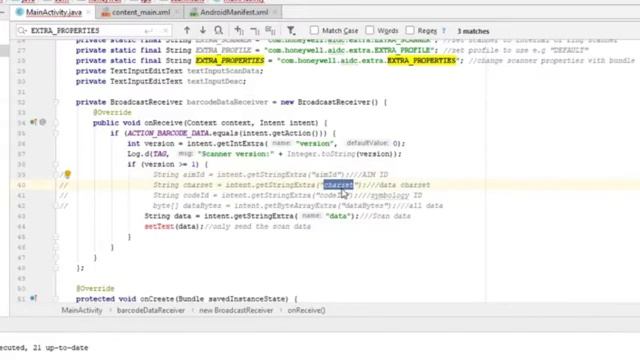Image resolution: width=640 pixels, height=360 pixels.
Task: Click the @Override annotation above onCreate
Action: [95, 288]
